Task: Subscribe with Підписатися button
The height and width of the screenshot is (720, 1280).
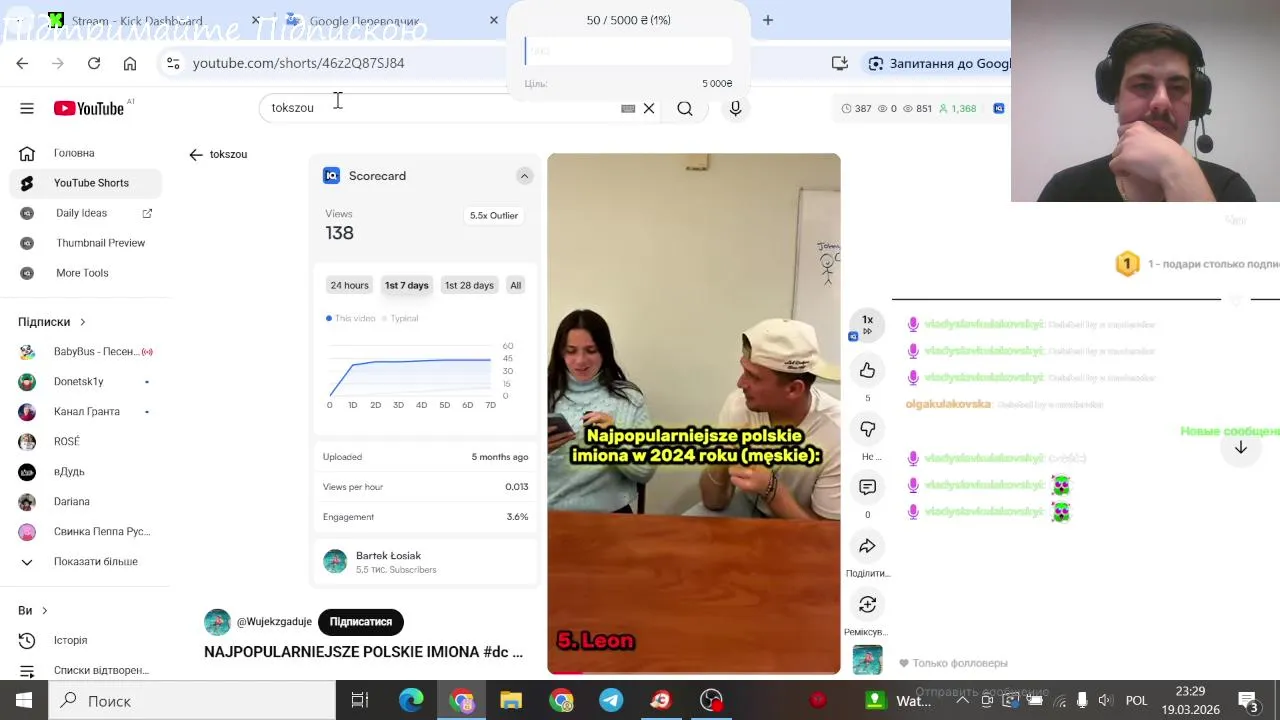Action: point(361,622)
